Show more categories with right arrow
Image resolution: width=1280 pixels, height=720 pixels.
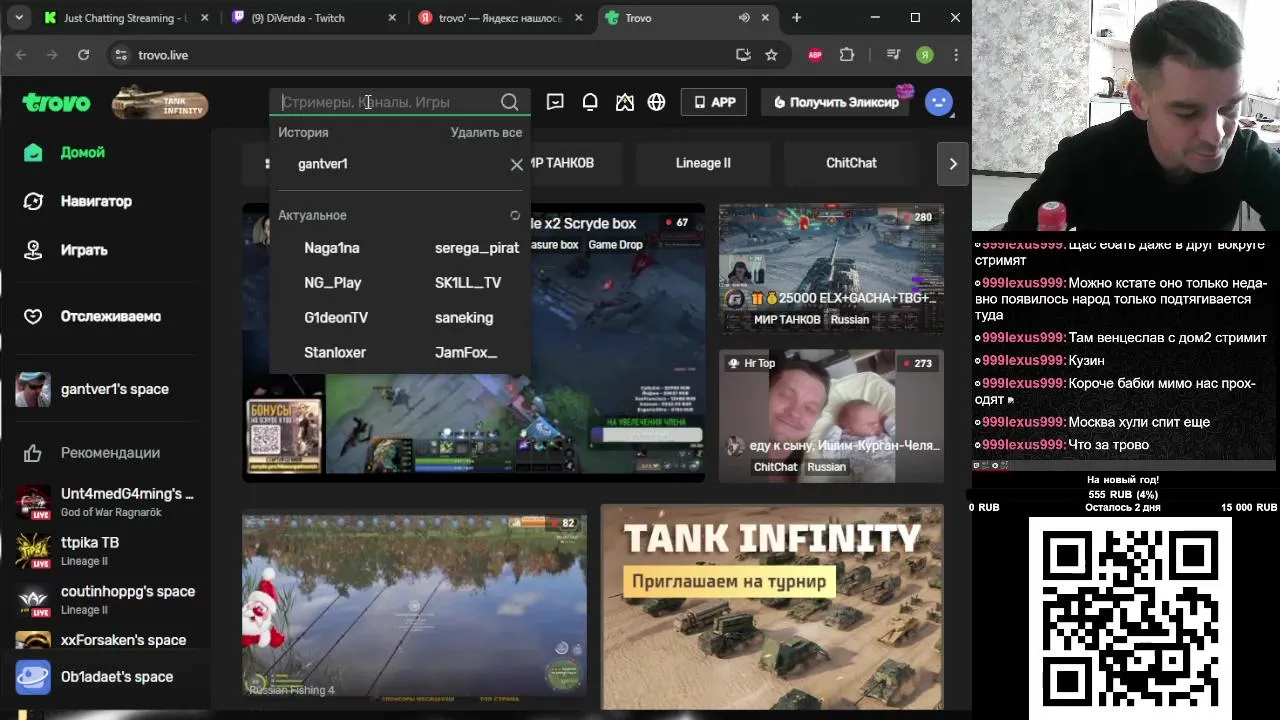tap(953, 164)
